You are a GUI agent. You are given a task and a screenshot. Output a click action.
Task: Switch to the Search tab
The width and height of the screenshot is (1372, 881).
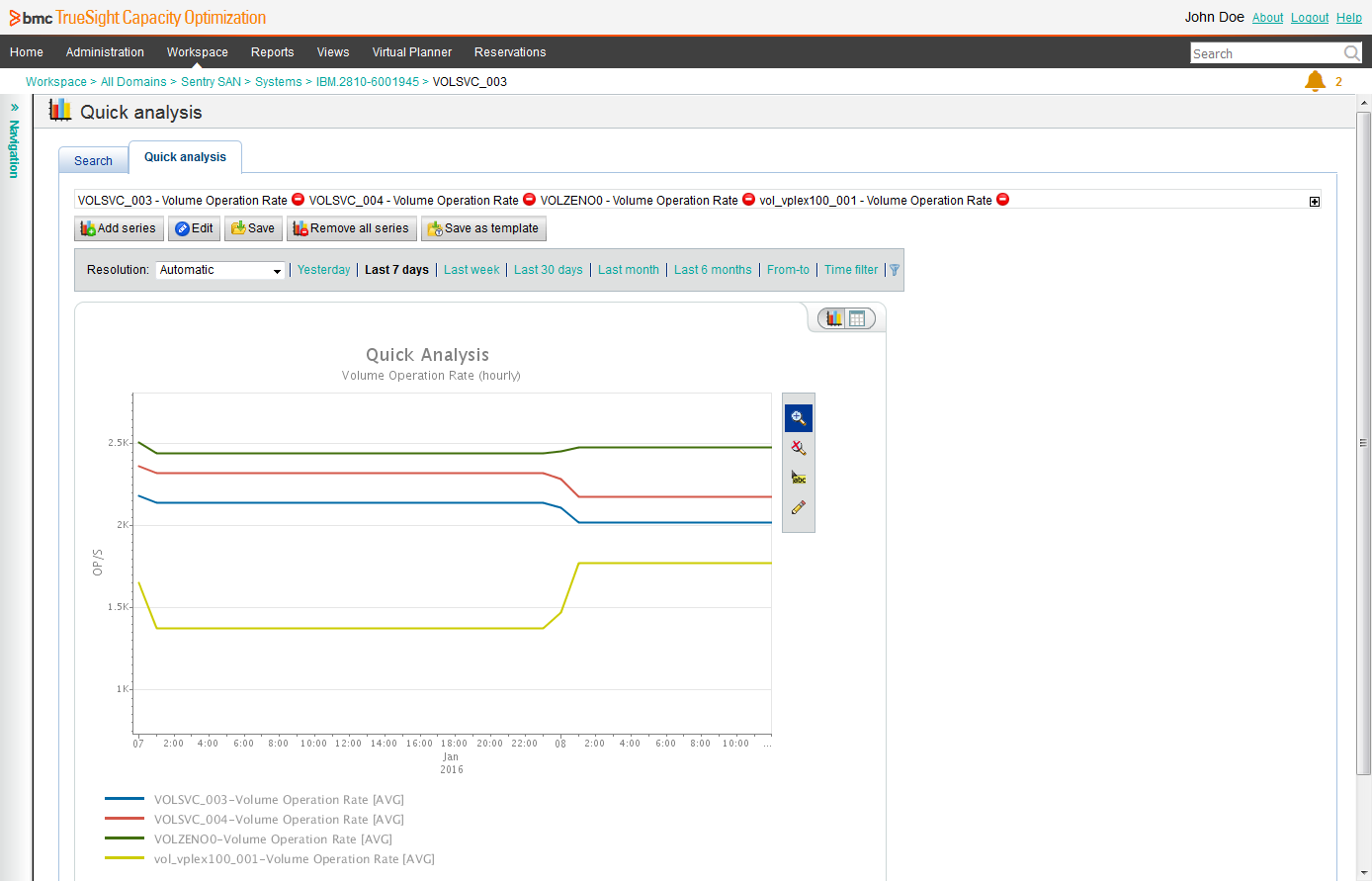coord(93,160)
